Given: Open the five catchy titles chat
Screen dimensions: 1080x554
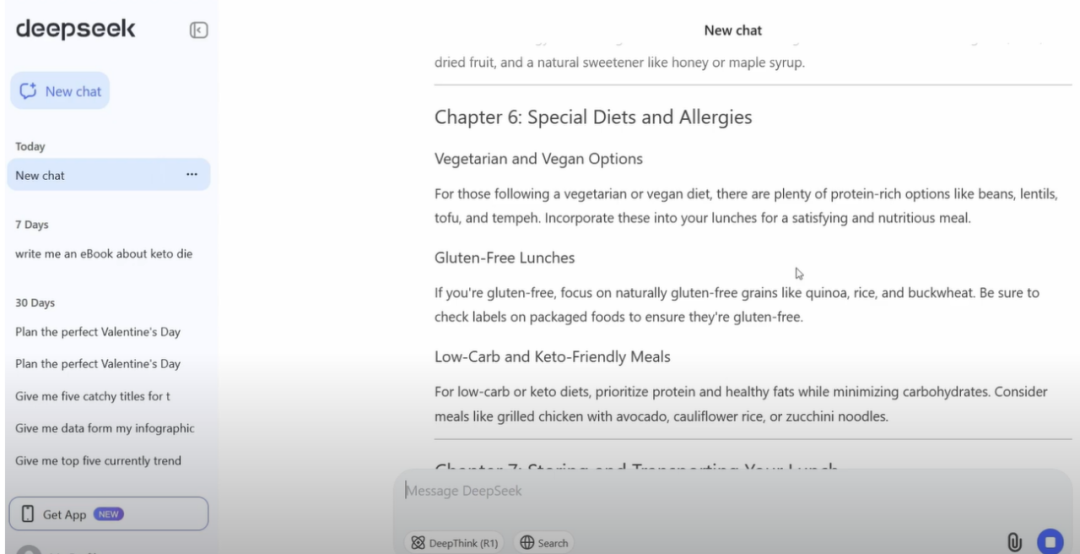Looking at the screenshot, I should tap(93, 396).
